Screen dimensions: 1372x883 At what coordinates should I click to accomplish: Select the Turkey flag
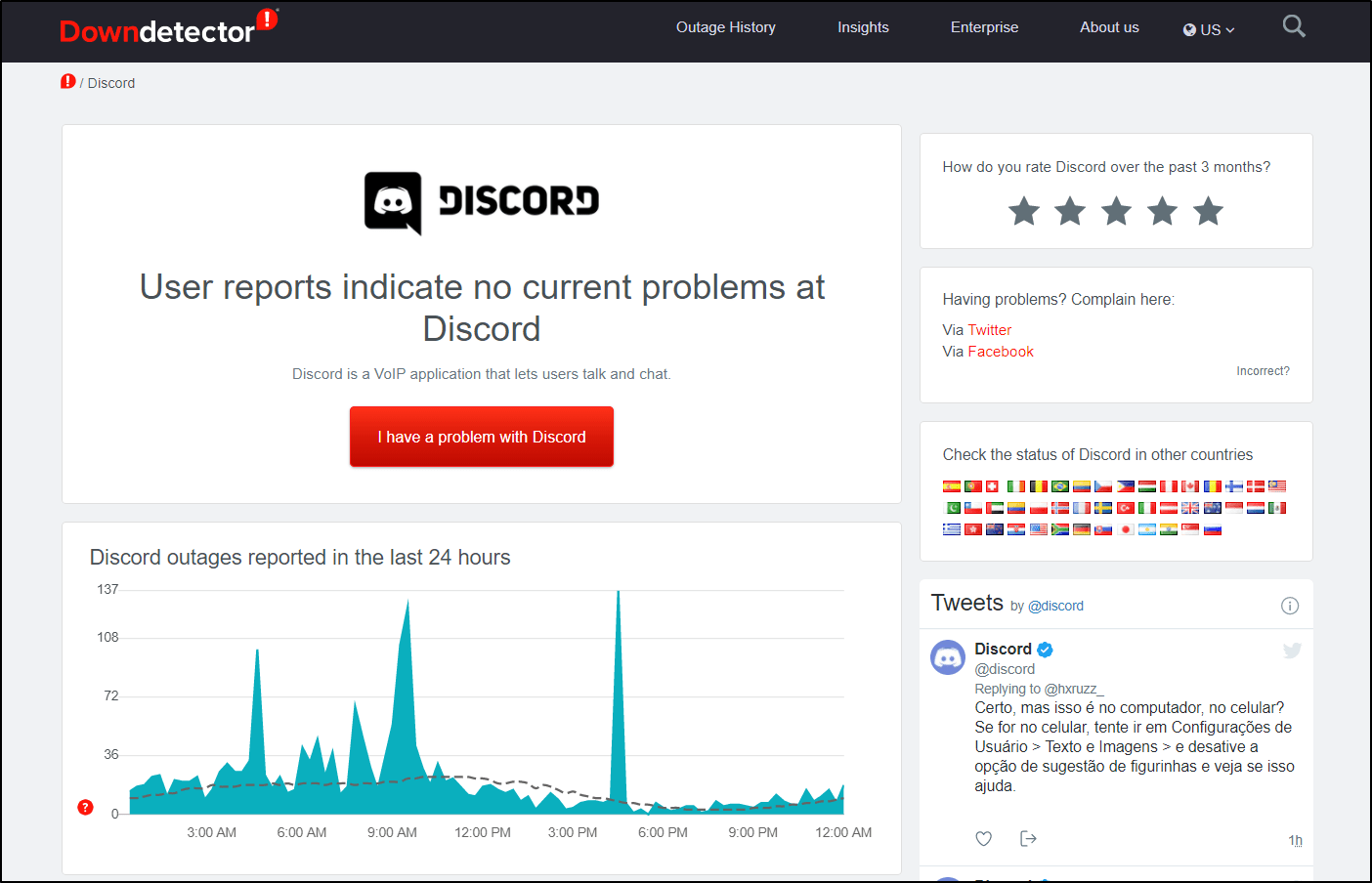pyautogui.click(x=1126, y=508)
